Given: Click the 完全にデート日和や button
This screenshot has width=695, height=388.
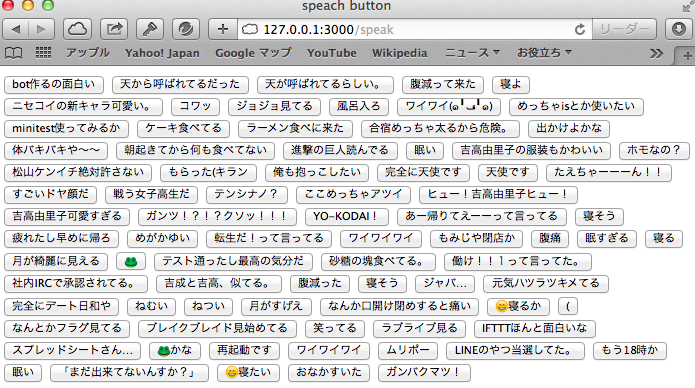Looking at the screenshot, I should pyautogui.click(x=62, y=306).
